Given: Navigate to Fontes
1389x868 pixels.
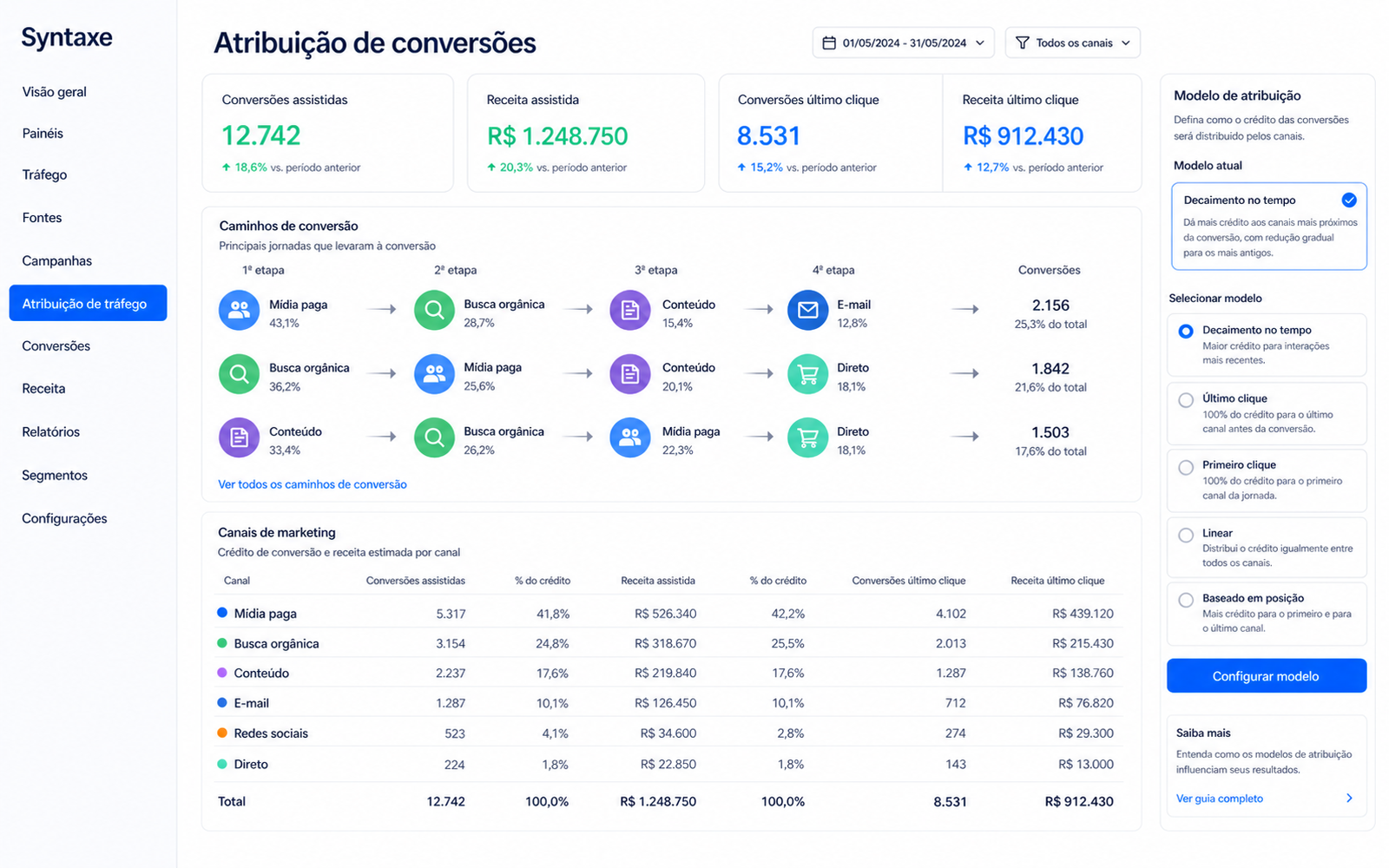Looking at the screenshot, I should (42, 218).
